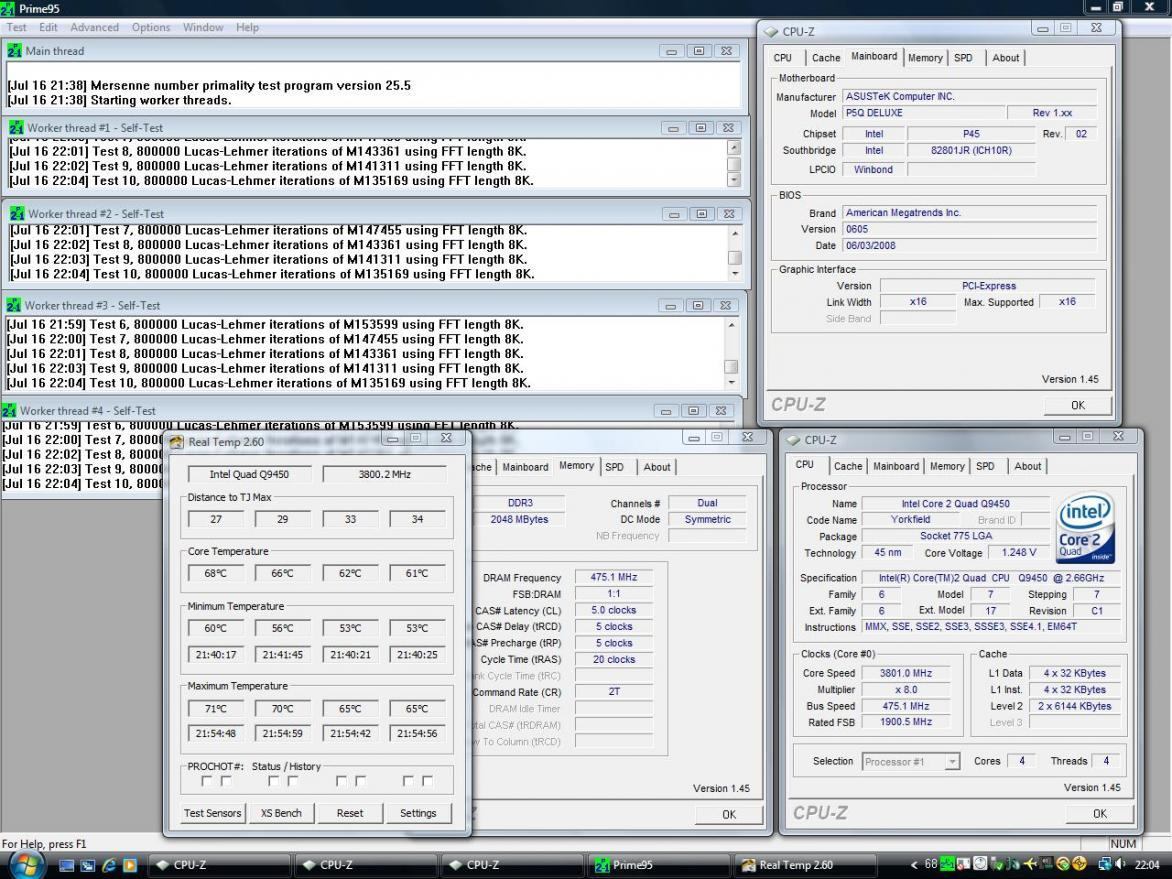Click the scroll-up arrow in Worker thread #1
Screen dimensions: 1172x879
pos(734,147)
